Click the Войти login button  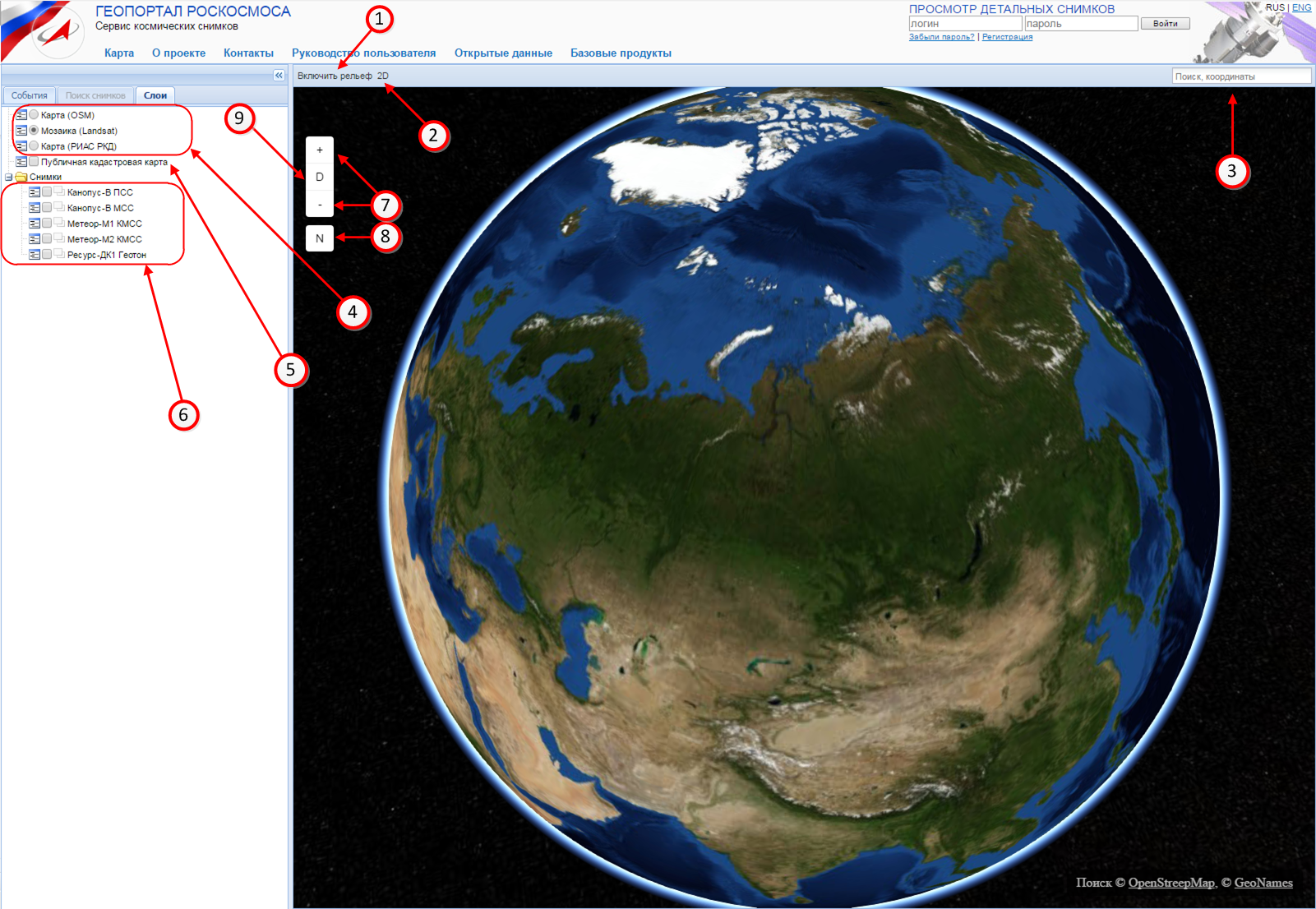coord(1165,24)
